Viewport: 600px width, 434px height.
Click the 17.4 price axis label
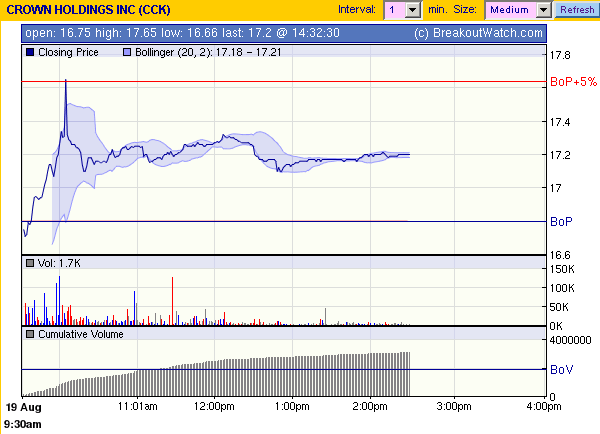pyautogui.click(x=560, y=122)
